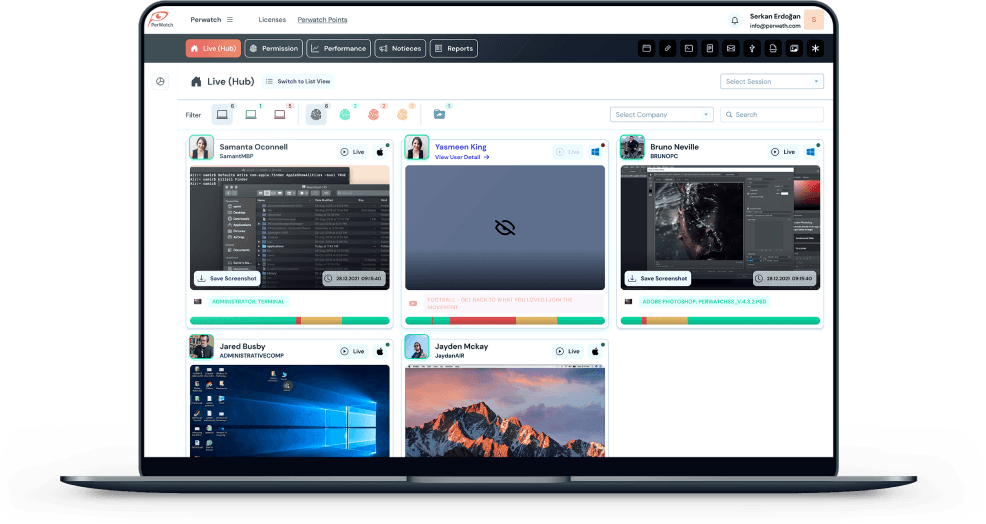Start Live view for Jared Busby

352,351
